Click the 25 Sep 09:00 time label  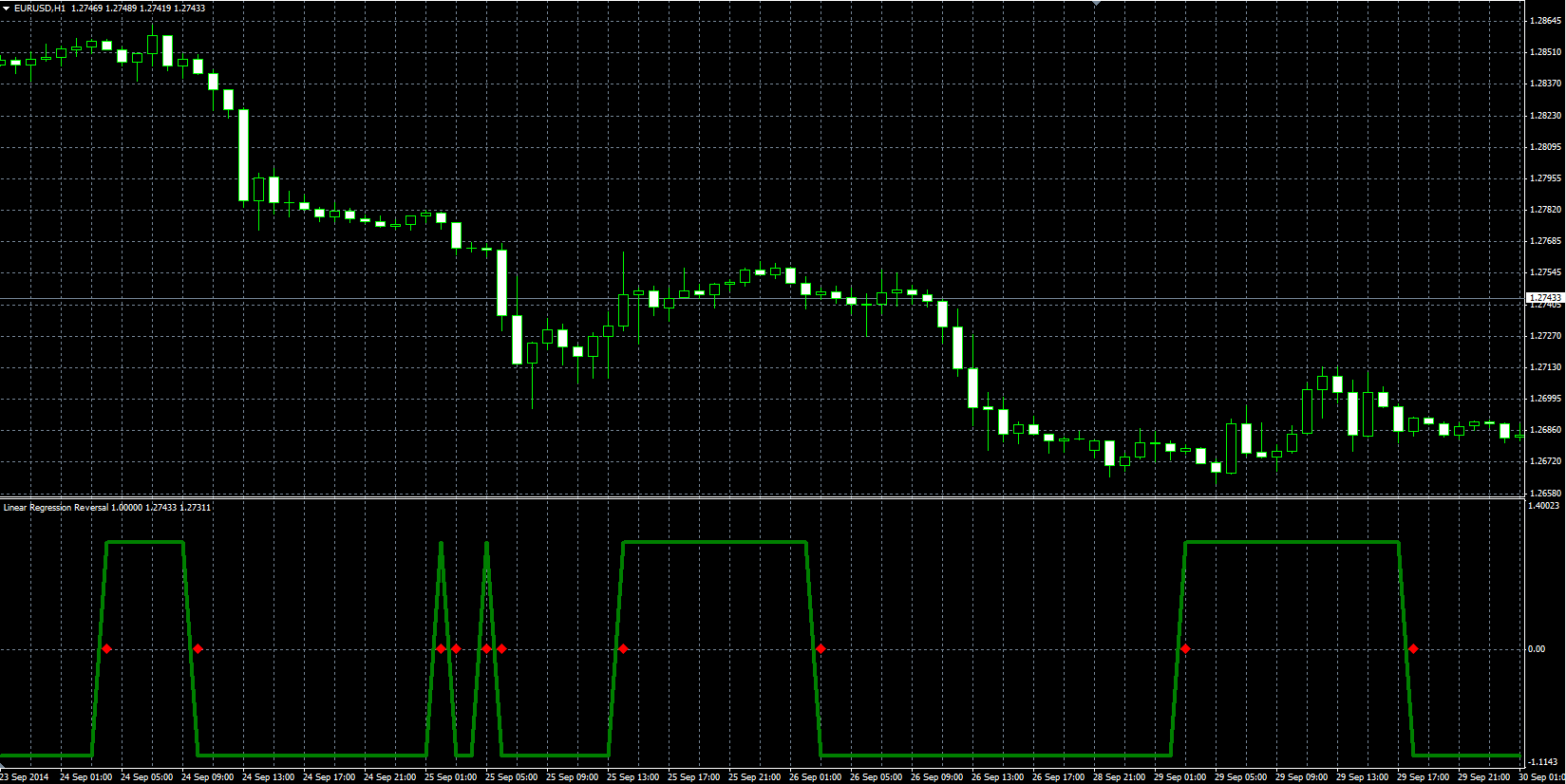572,777
